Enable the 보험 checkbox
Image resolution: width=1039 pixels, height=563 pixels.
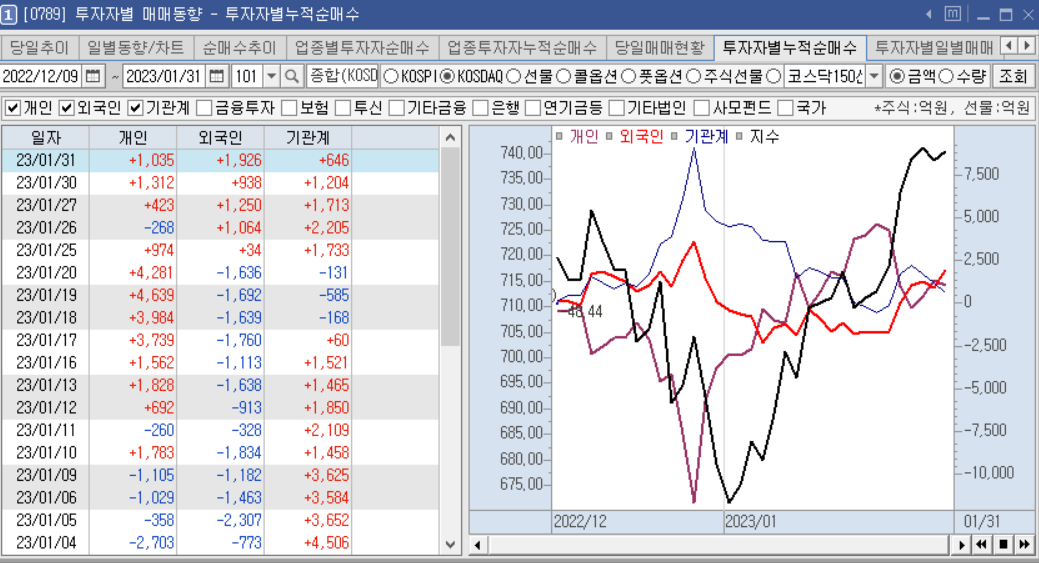289,107
